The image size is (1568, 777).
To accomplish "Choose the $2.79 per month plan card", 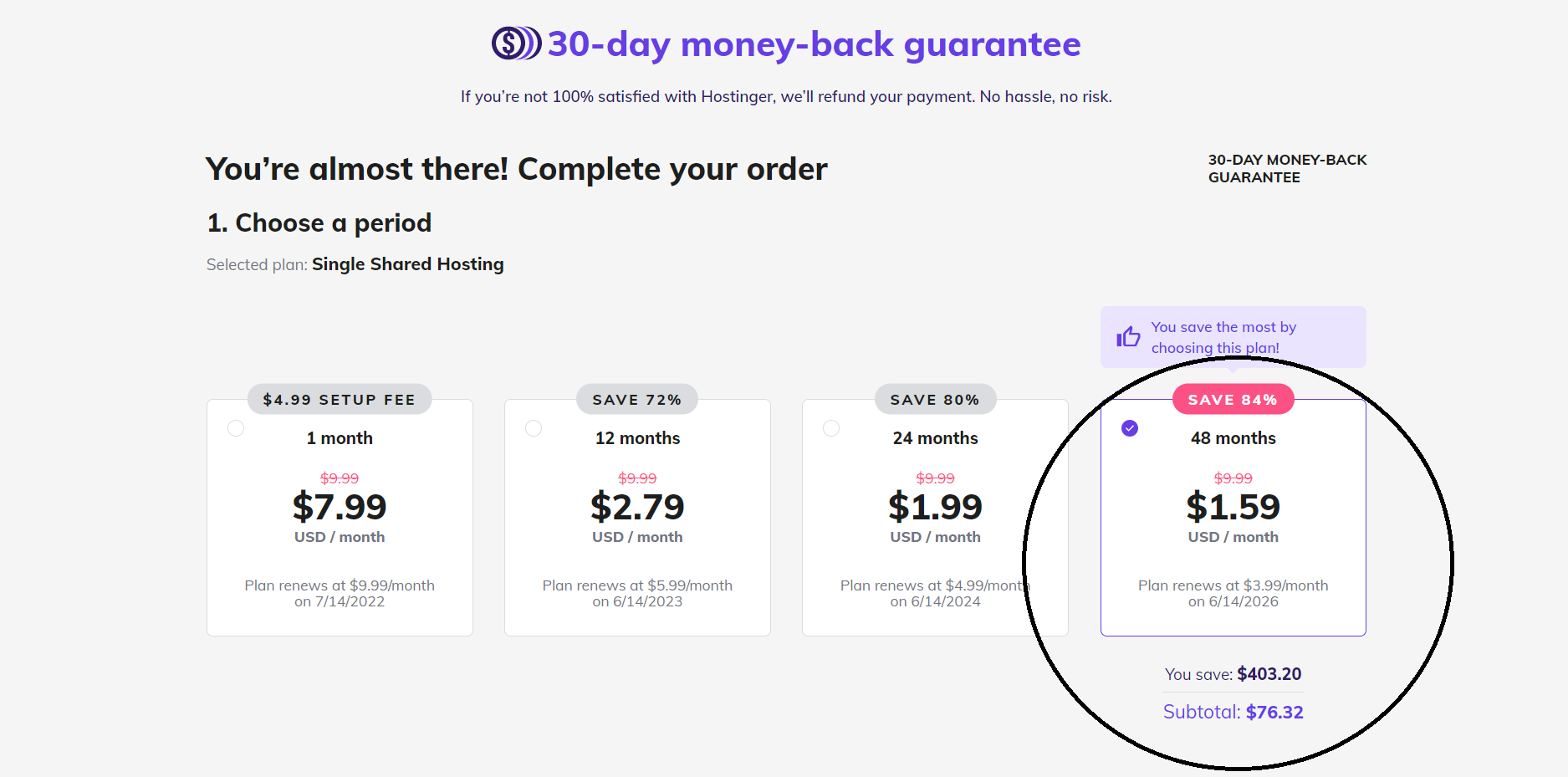I will pos(637,519).
